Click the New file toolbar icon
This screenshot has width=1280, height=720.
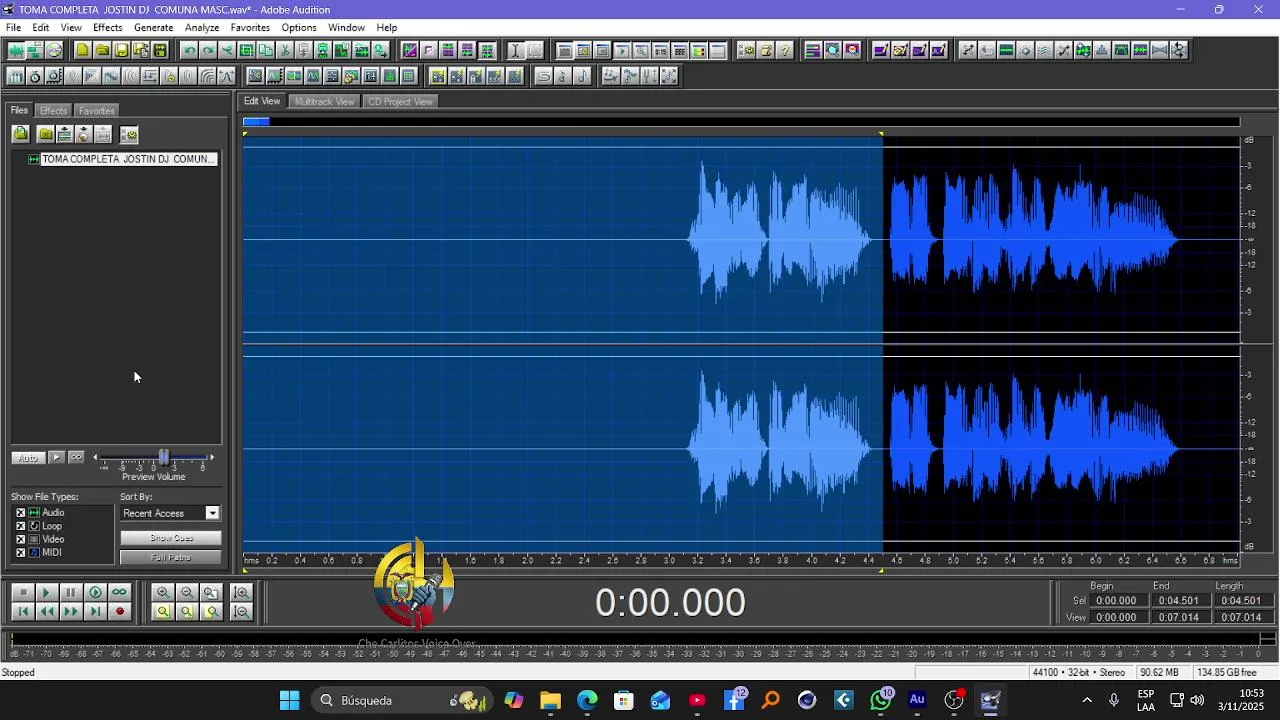tap(83, 50)
